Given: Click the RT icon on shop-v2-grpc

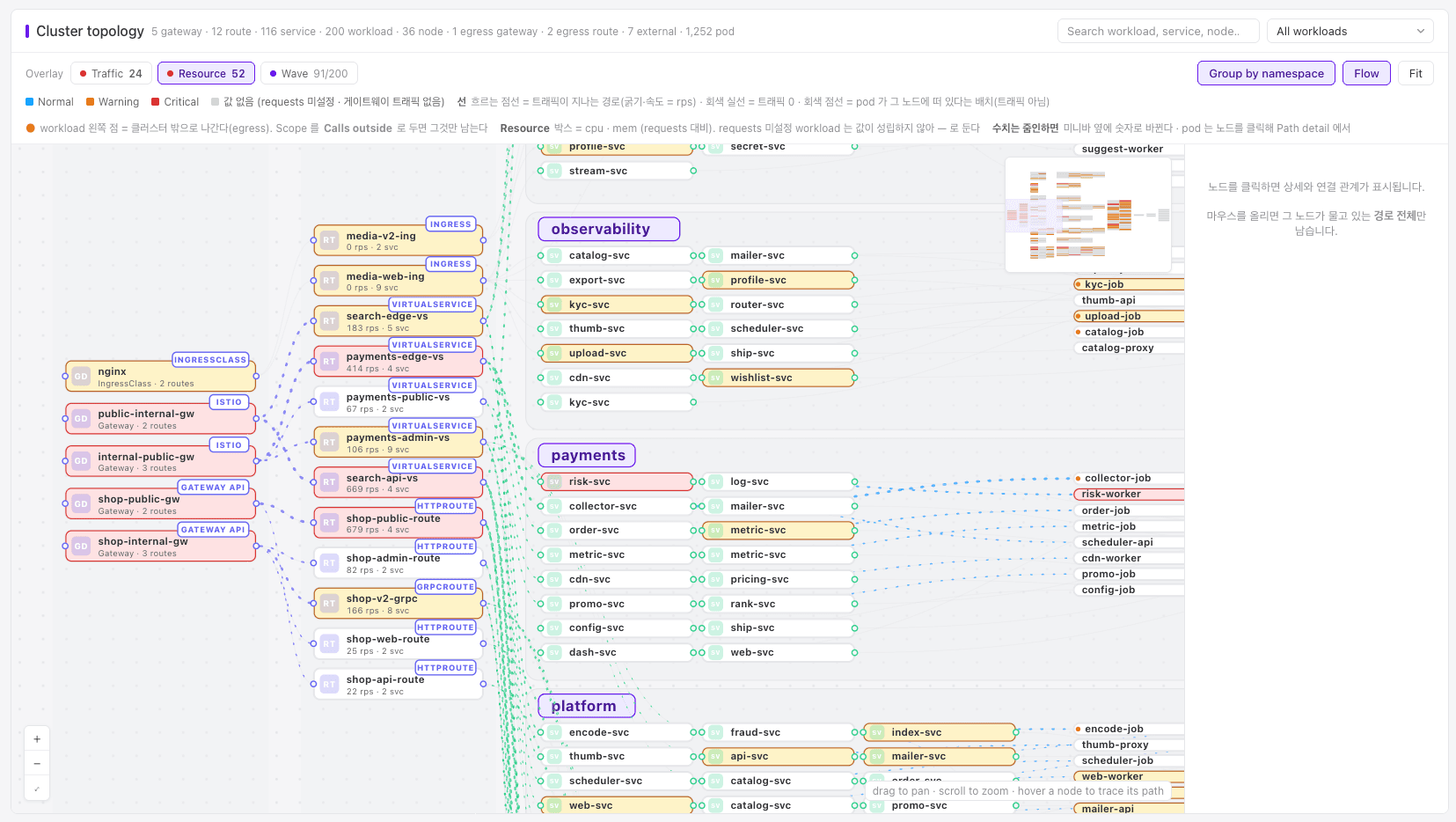Looking at the screenshot, I should 329,604.
